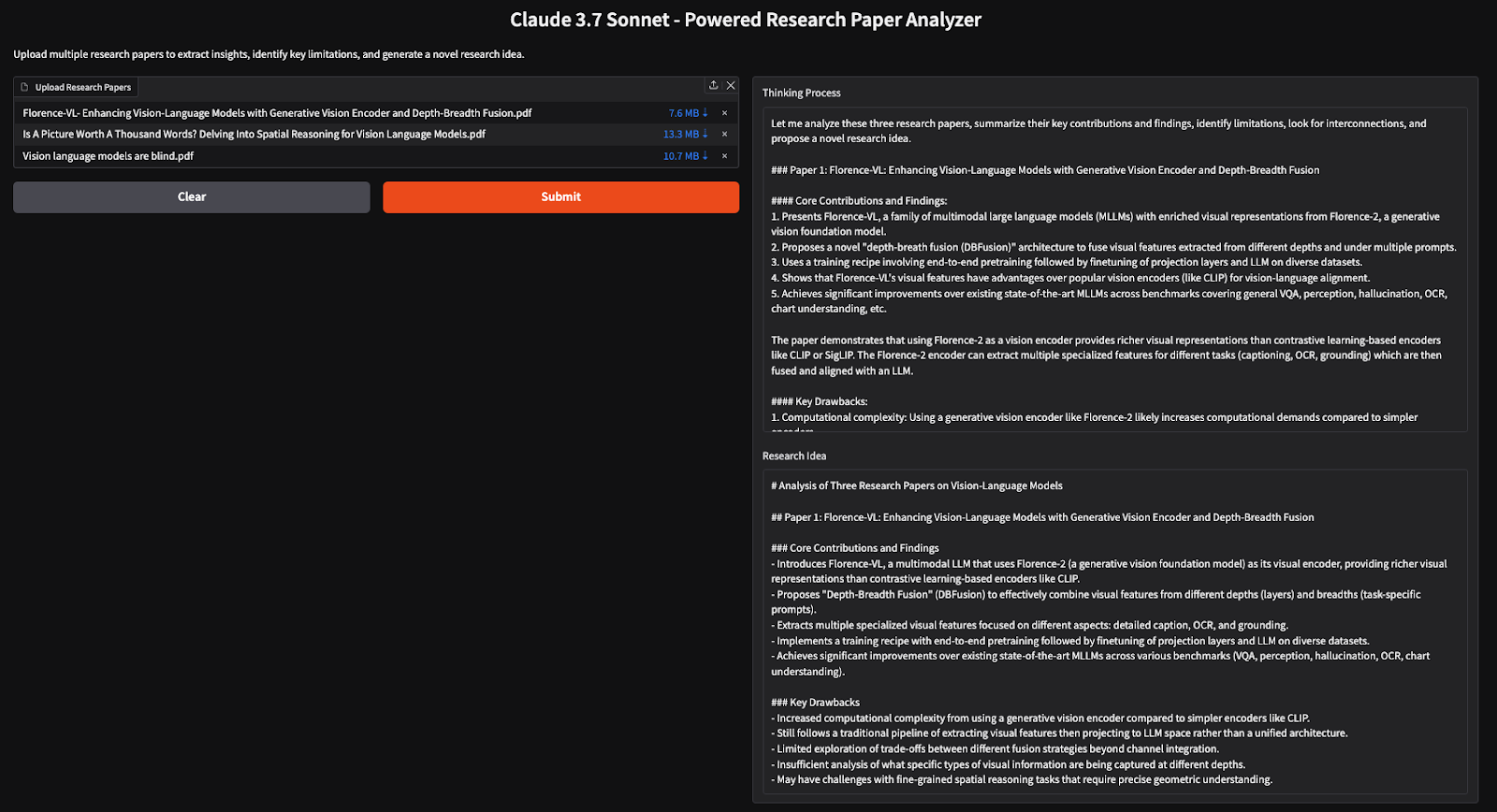Select the Florence-VL pdf file name

coord(277,113)
